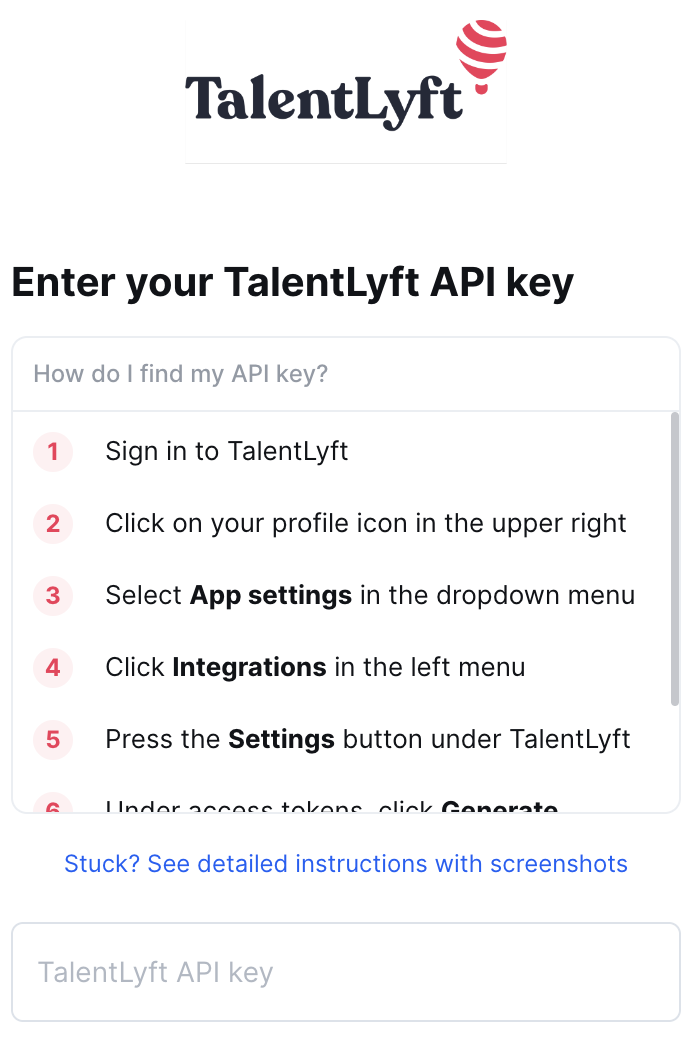This screenshot has height=1044, width=694.
Task: Click the step 1 number badge
Action: [x=53, y=452]
